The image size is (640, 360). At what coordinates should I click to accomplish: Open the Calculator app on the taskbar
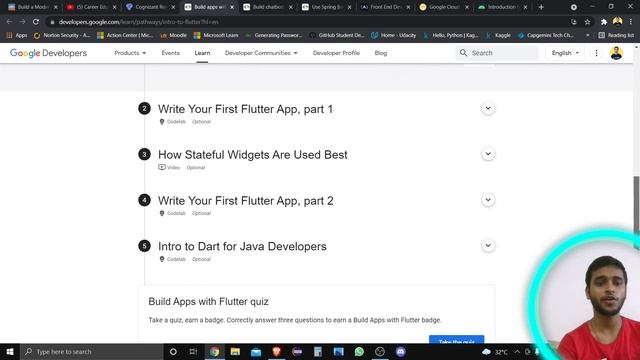pos(318,351)
